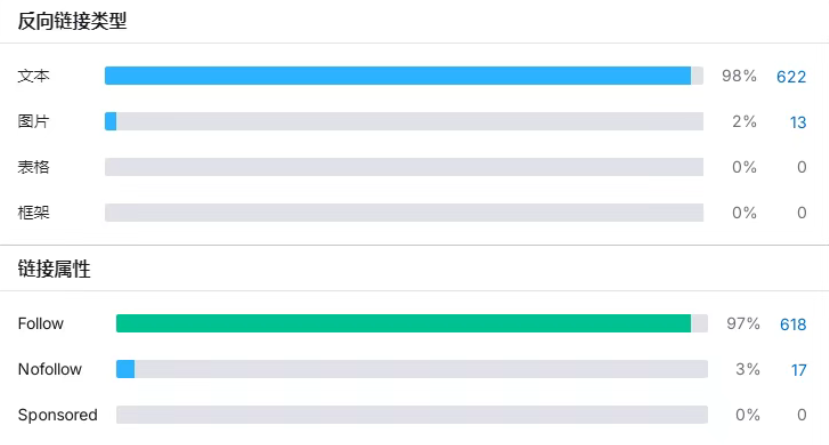Click the empty Sponsored bar
This screenshot has height=445, width=829.
[412, 415]
